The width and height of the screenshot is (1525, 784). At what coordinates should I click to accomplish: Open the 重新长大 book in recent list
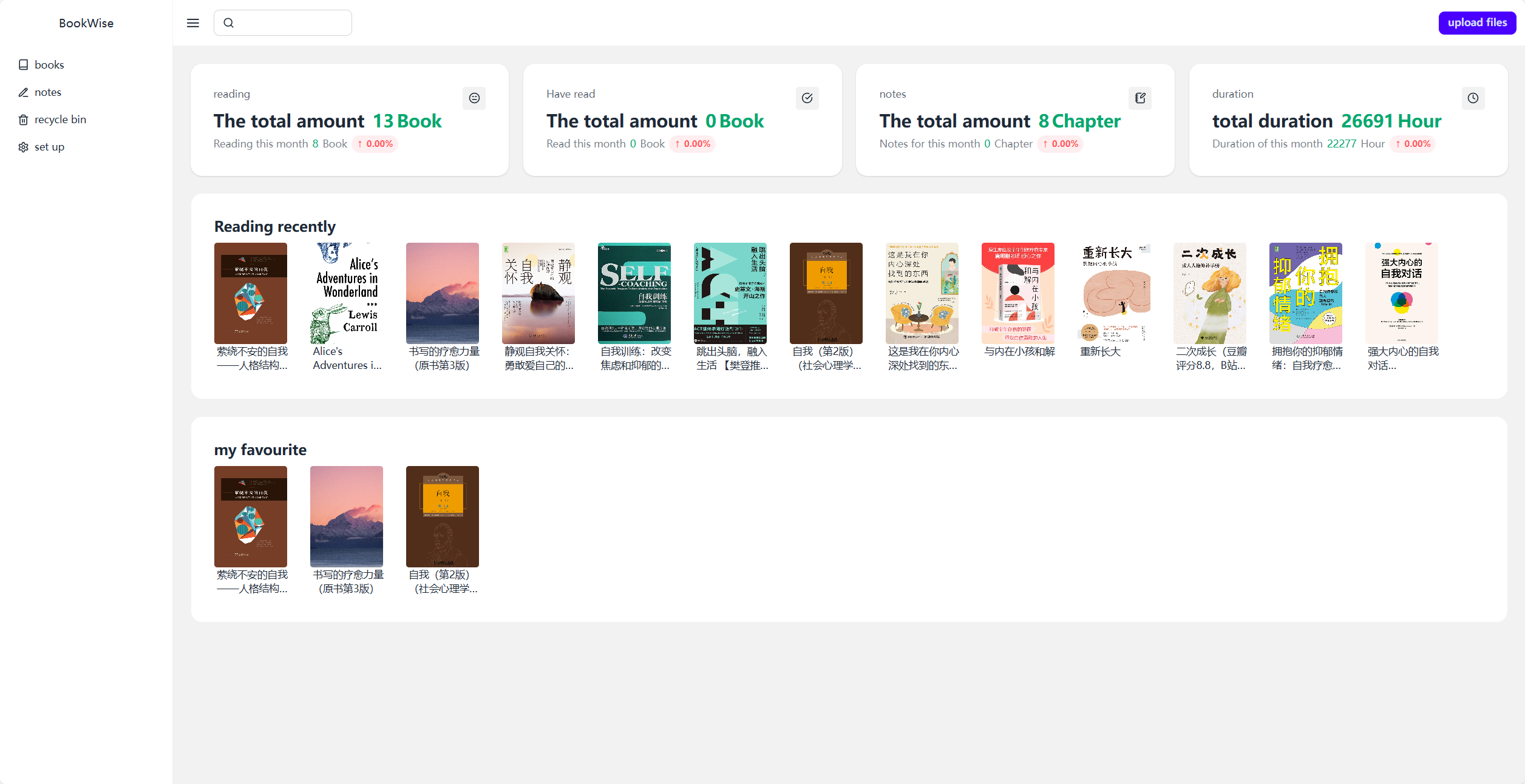point(1115,294)
